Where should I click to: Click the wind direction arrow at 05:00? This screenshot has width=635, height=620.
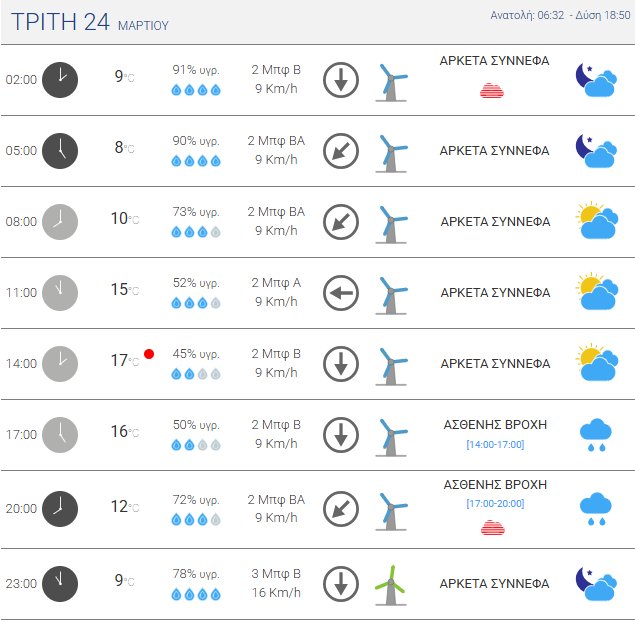[x=340, y=151]
